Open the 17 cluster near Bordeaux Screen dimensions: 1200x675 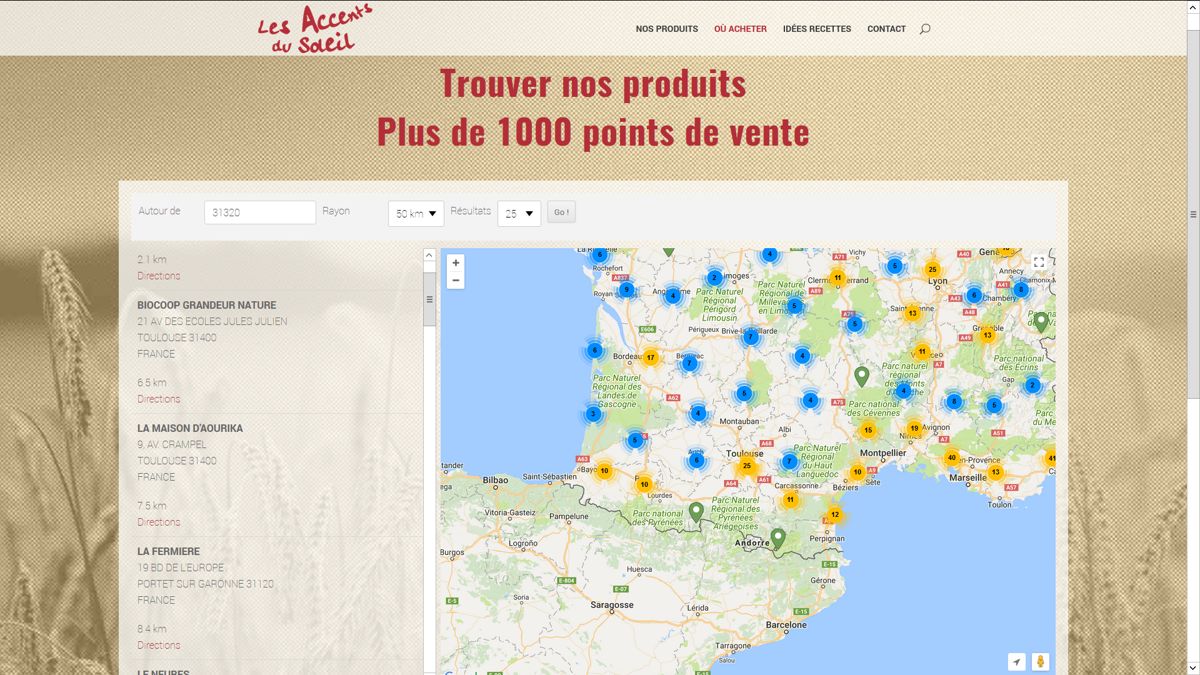click(x=651, y=358)
